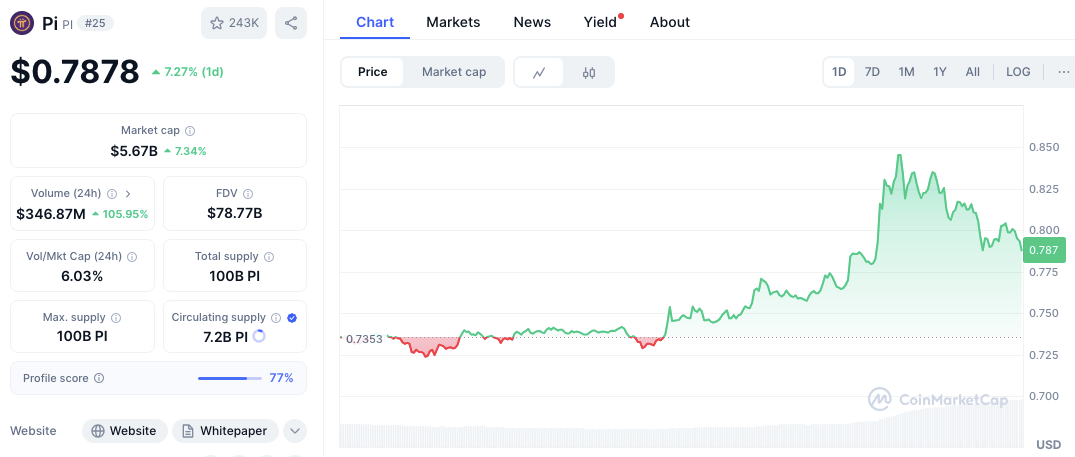Expand more website links chevron
The image size is (1075, 457).
294,431
